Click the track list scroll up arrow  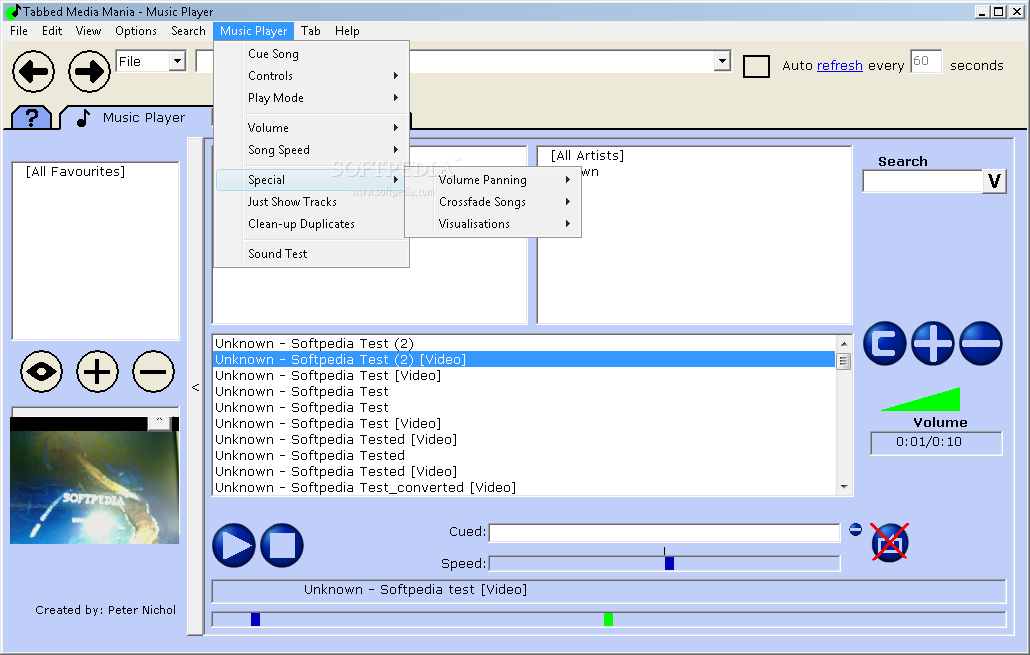pos(844,344)
